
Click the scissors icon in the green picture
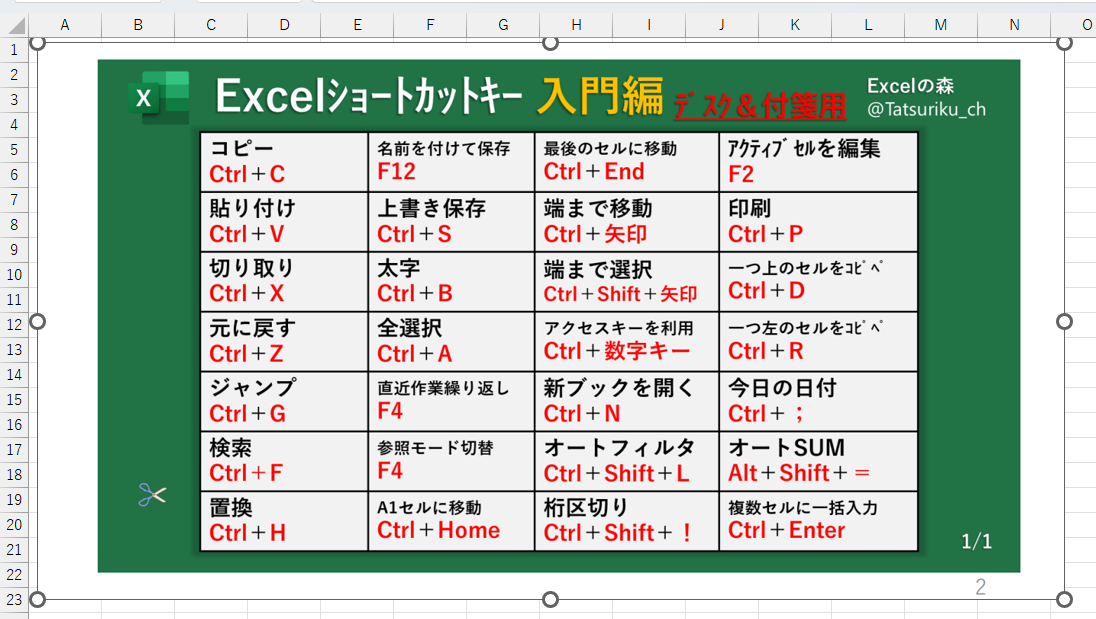152,495
